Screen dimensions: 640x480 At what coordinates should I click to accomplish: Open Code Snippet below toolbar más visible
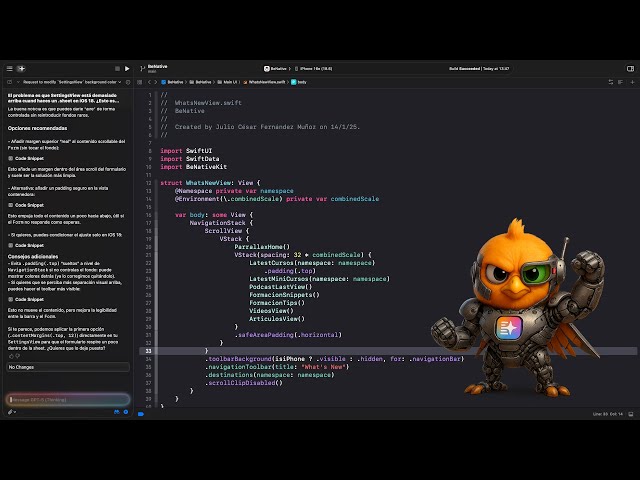click(x=26, y=299)
